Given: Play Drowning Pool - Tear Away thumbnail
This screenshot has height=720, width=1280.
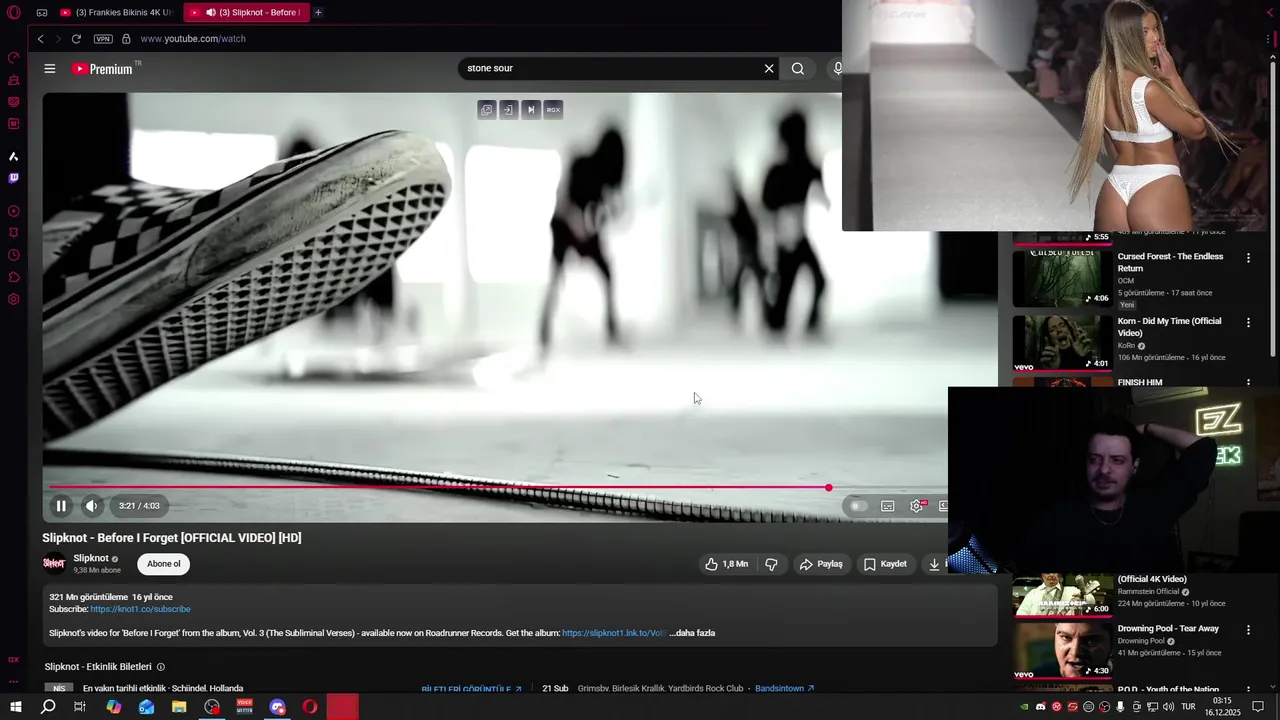Looking at the screenshot, I should click(1062, 650).
